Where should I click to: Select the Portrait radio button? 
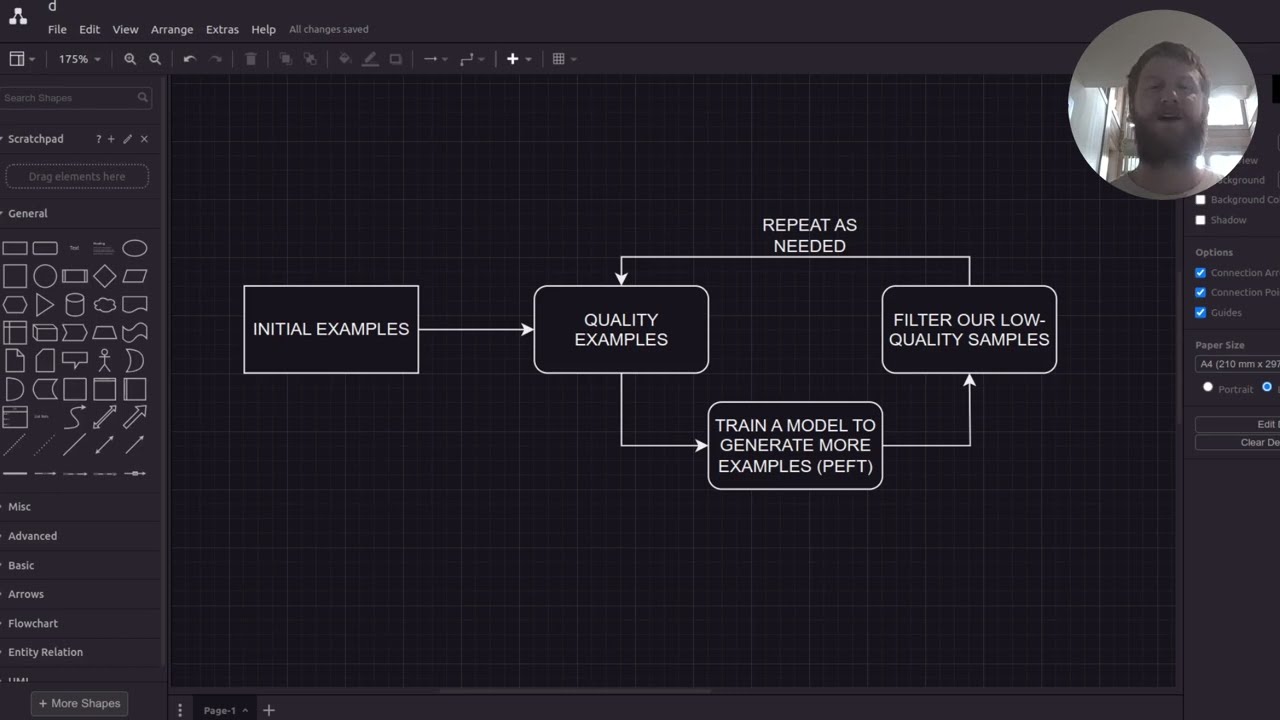tap(1208, 388)
